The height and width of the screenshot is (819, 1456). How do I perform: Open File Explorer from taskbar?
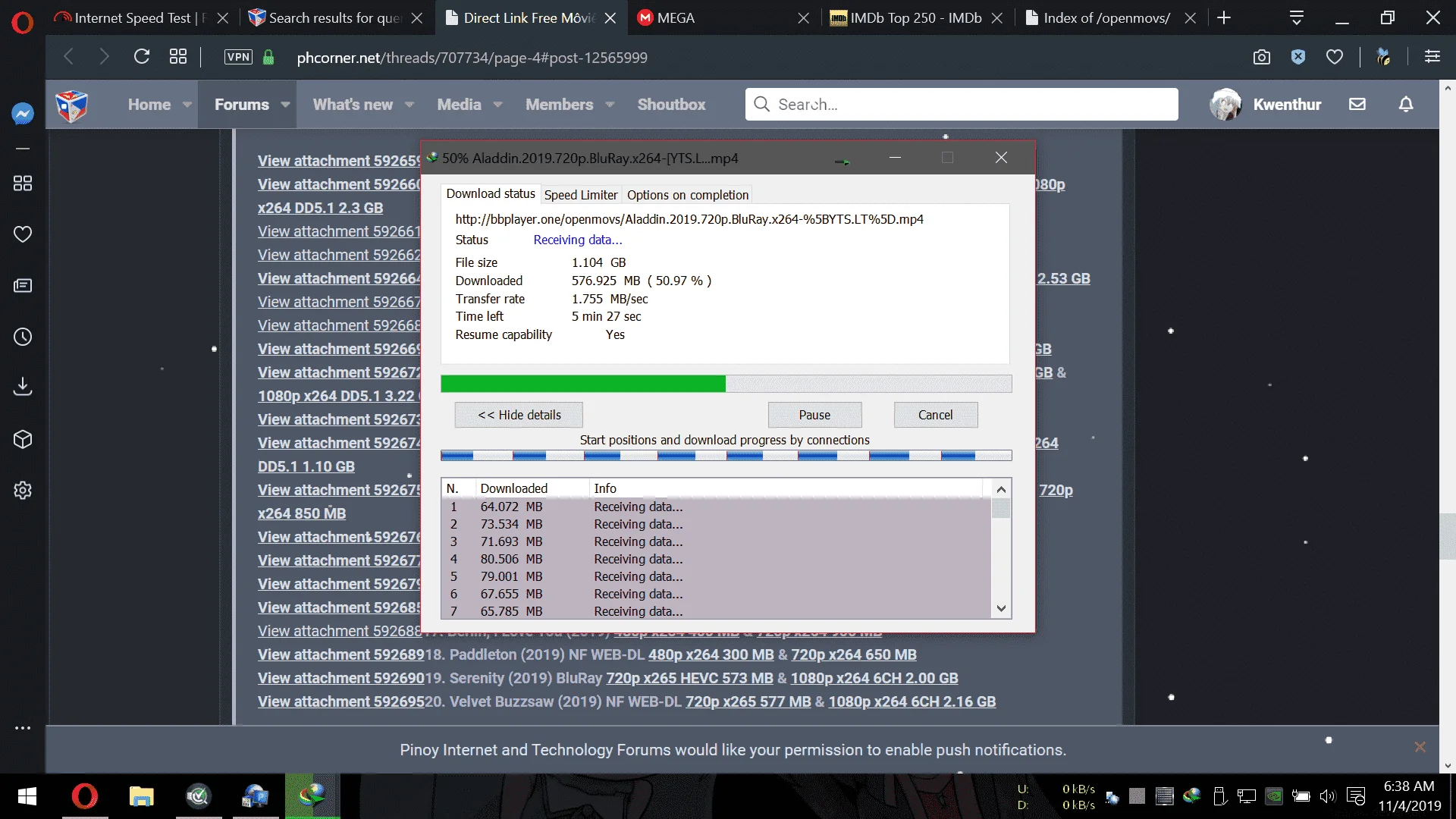[x=141, y=796]
